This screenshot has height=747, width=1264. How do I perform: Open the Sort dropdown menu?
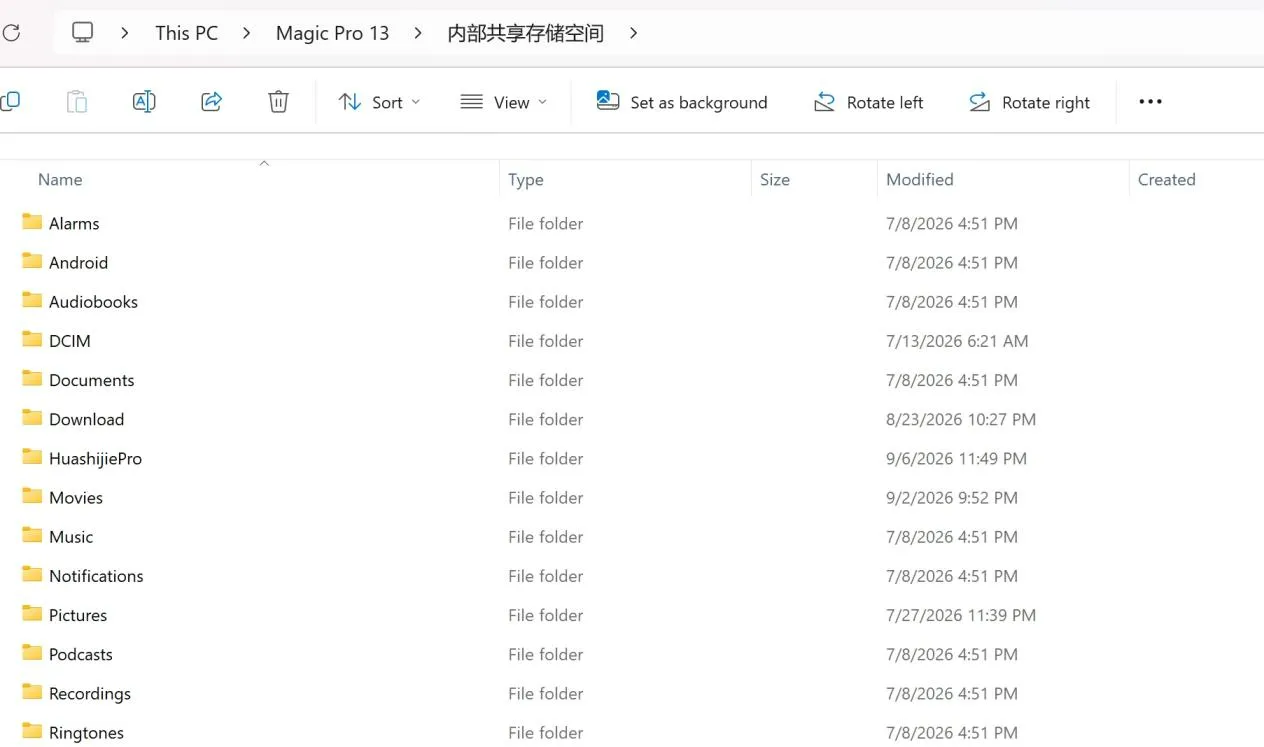(x=379, y=102)
